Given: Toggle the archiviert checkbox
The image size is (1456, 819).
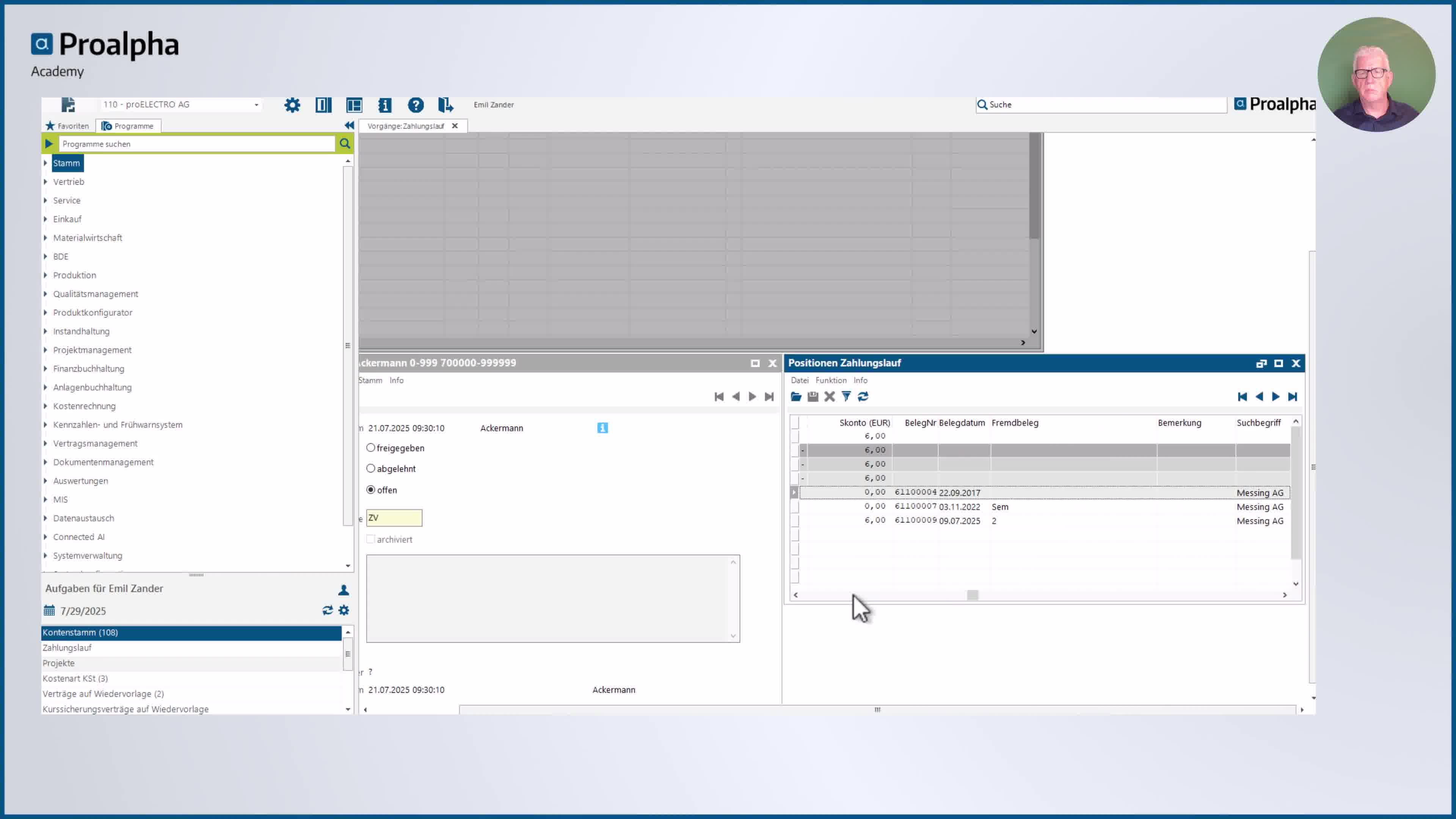Looking at the screenshot, I should tap(371, 539).
